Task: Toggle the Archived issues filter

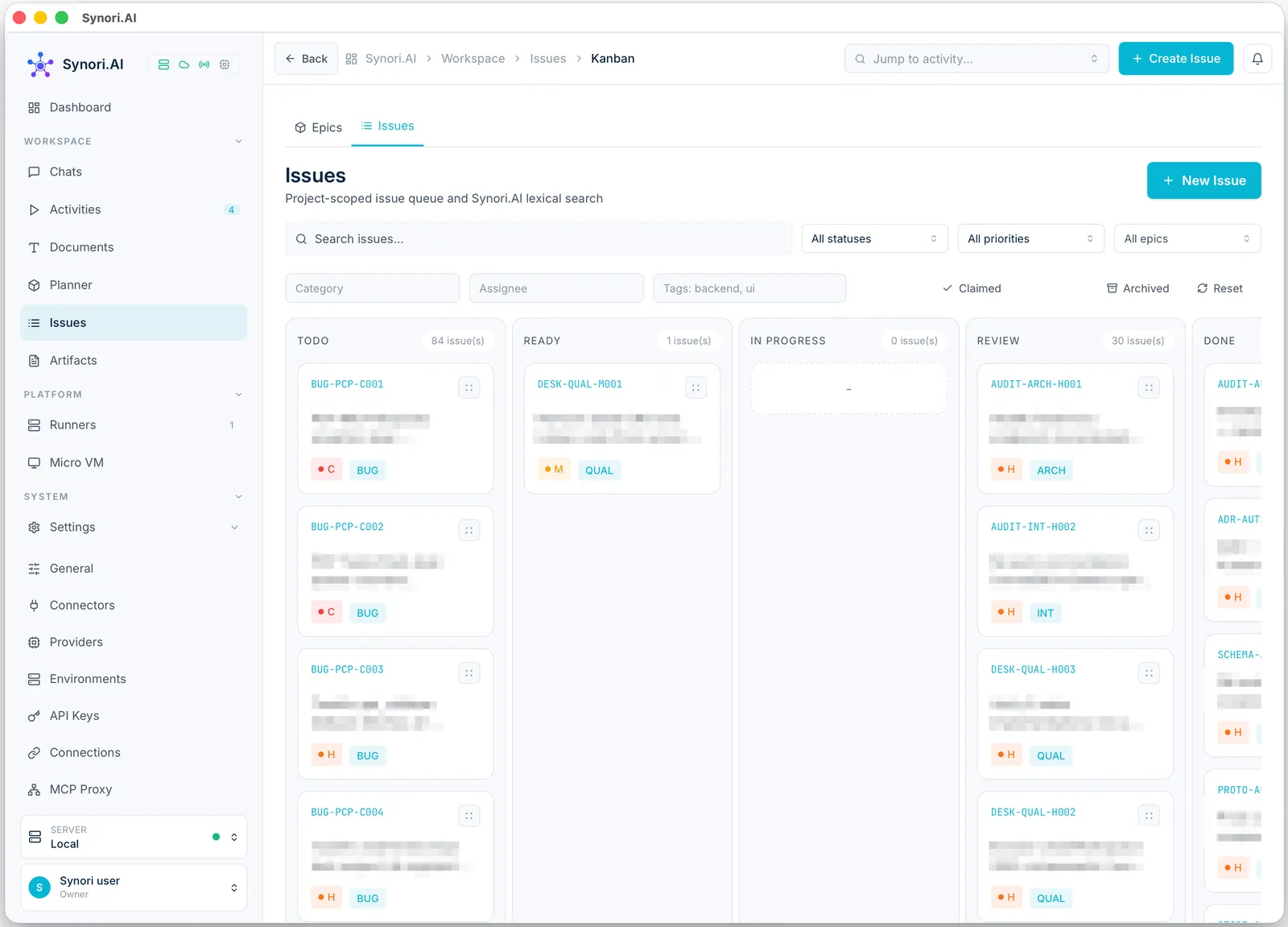Action: 1137,288
